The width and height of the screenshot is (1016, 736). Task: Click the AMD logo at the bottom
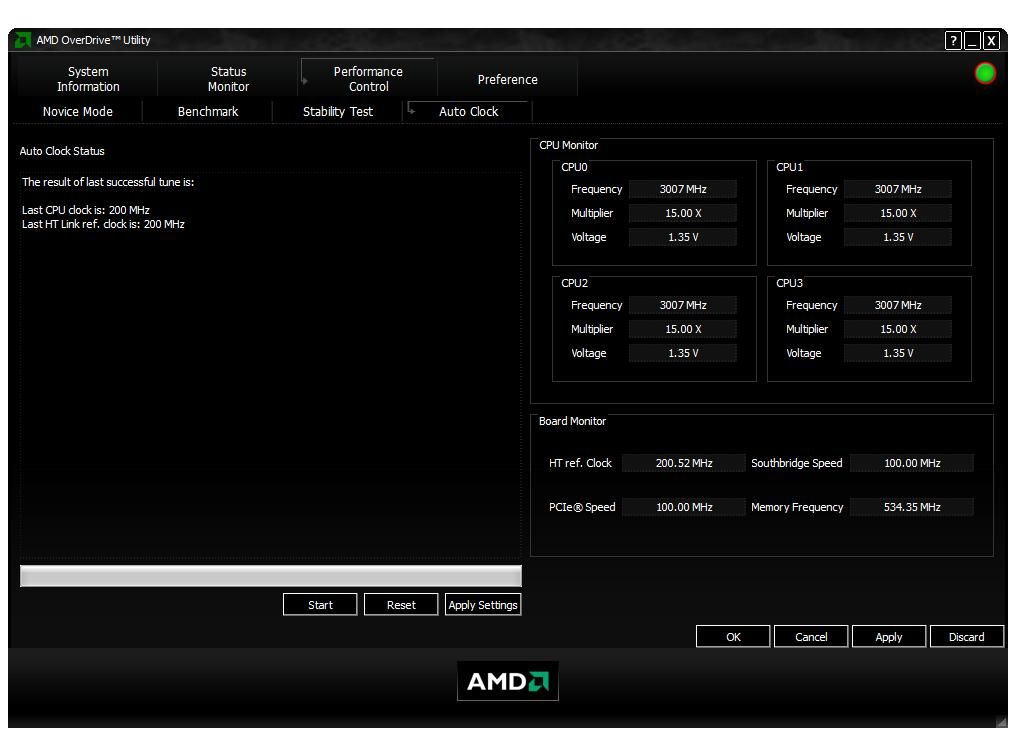508,680
